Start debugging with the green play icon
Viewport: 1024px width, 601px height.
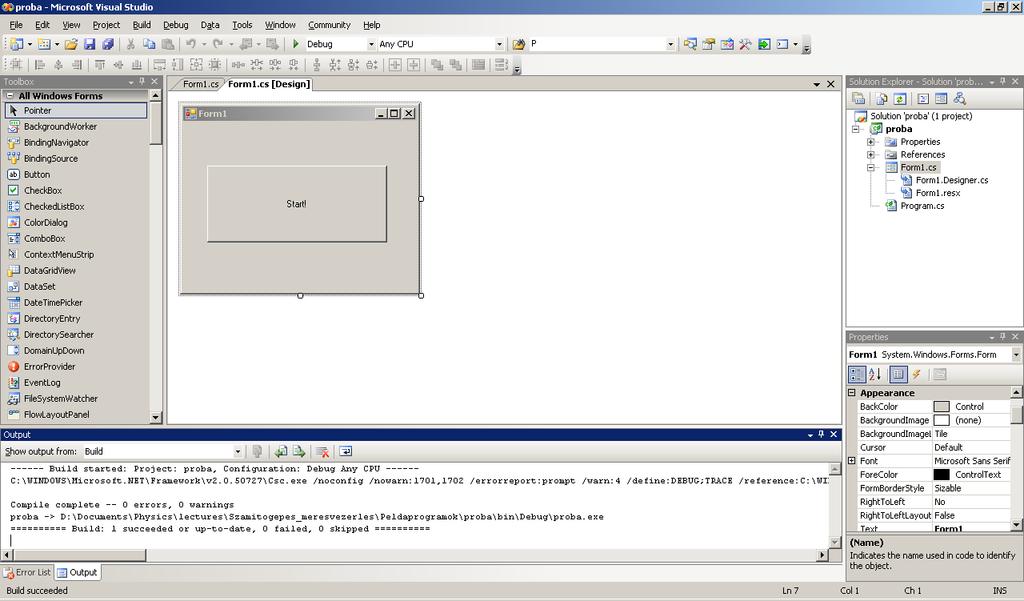click(296, 44)
